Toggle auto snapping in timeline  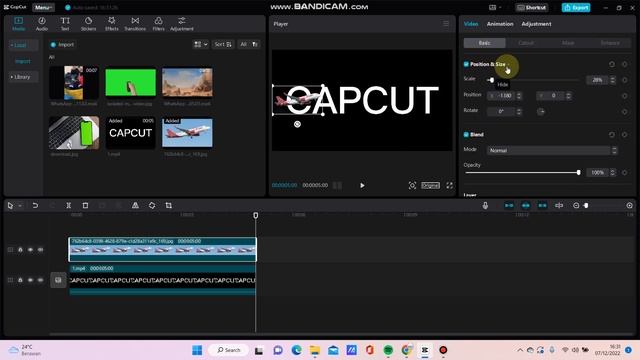pyautogui.click(x=526, y=205)
